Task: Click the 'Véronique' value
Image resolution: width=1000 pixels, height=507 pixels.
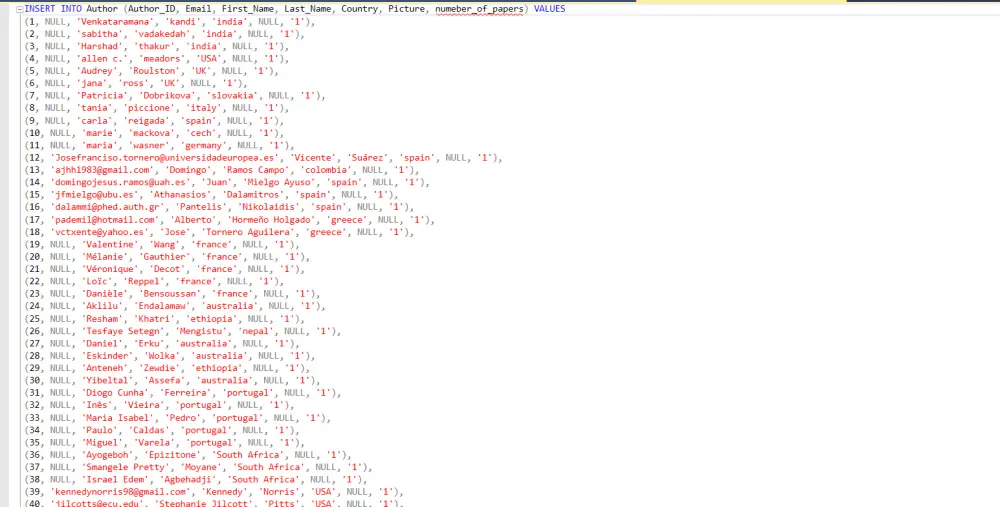Action: click(x=108, y=269)
